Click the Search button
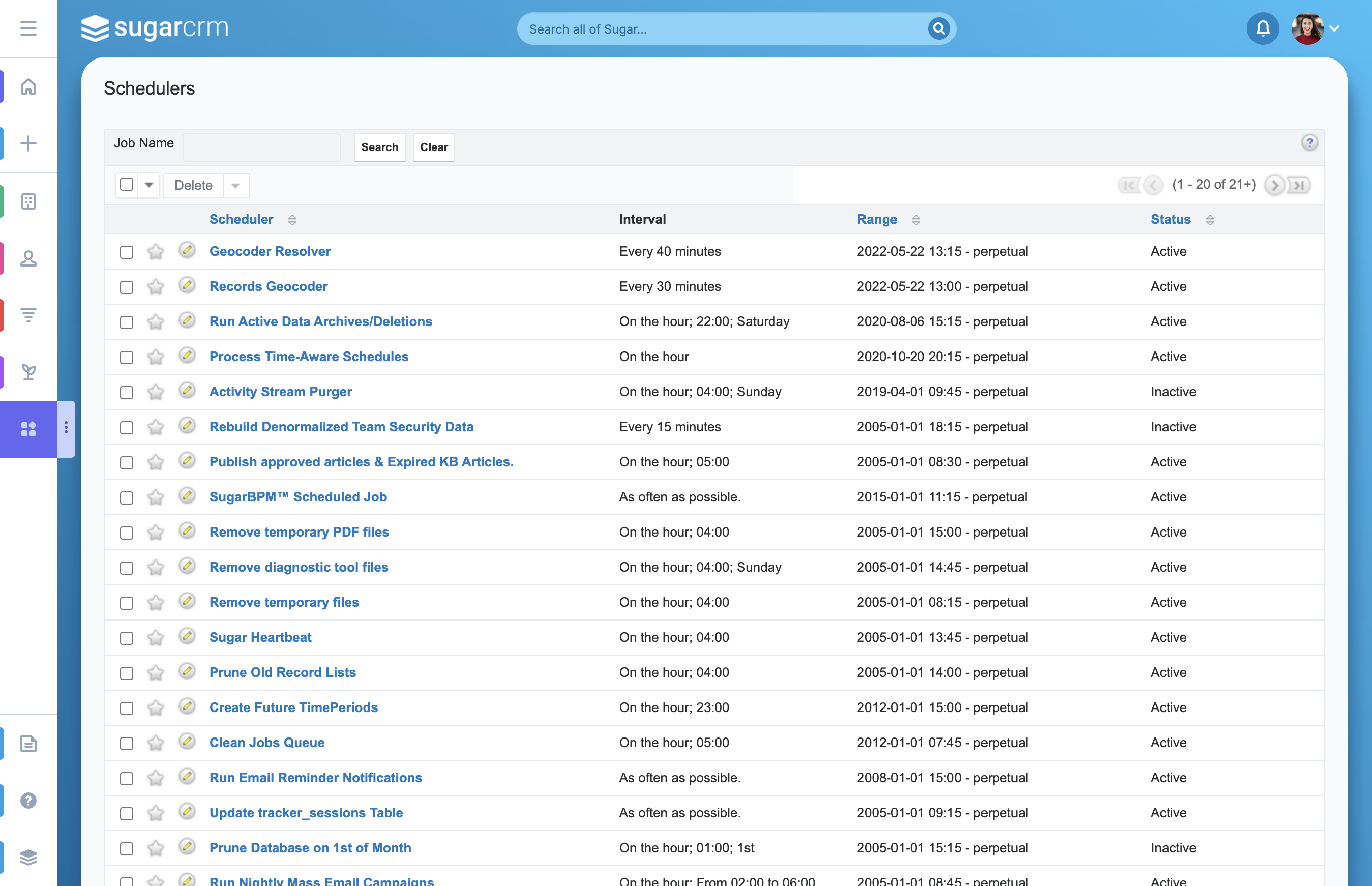This screenshot has height=886, width=1372. pos(380,147)
